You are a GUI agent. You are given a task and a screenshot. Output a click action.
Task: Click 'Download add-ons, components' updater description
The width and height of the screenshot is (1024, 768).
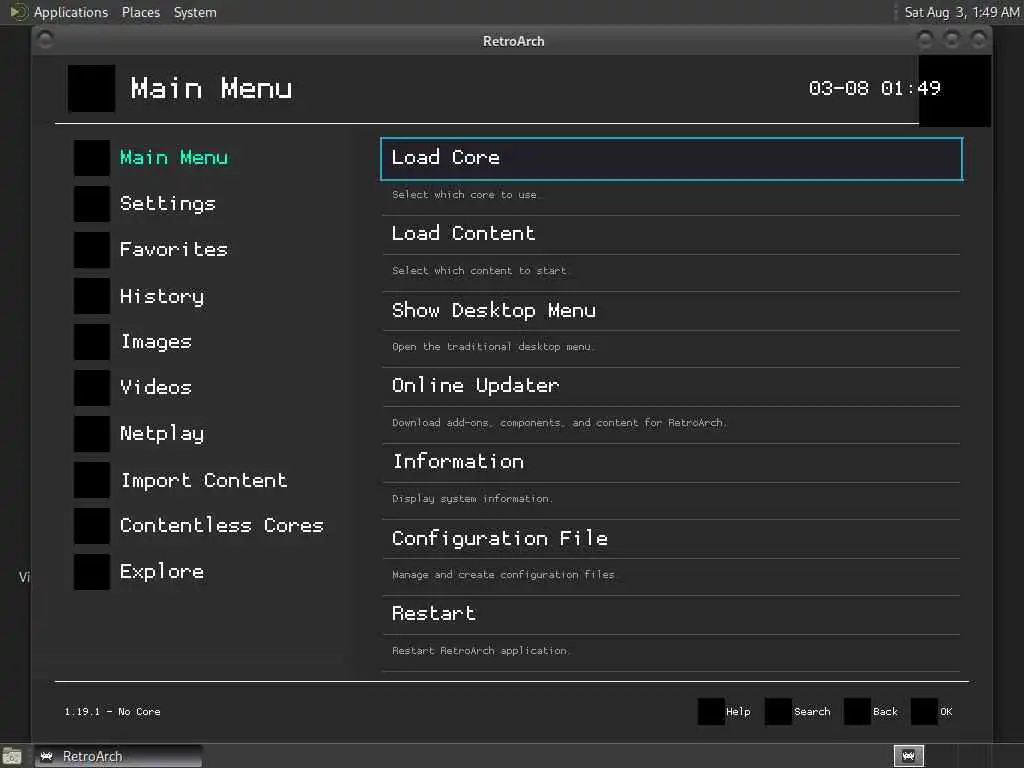click(559, 423)
